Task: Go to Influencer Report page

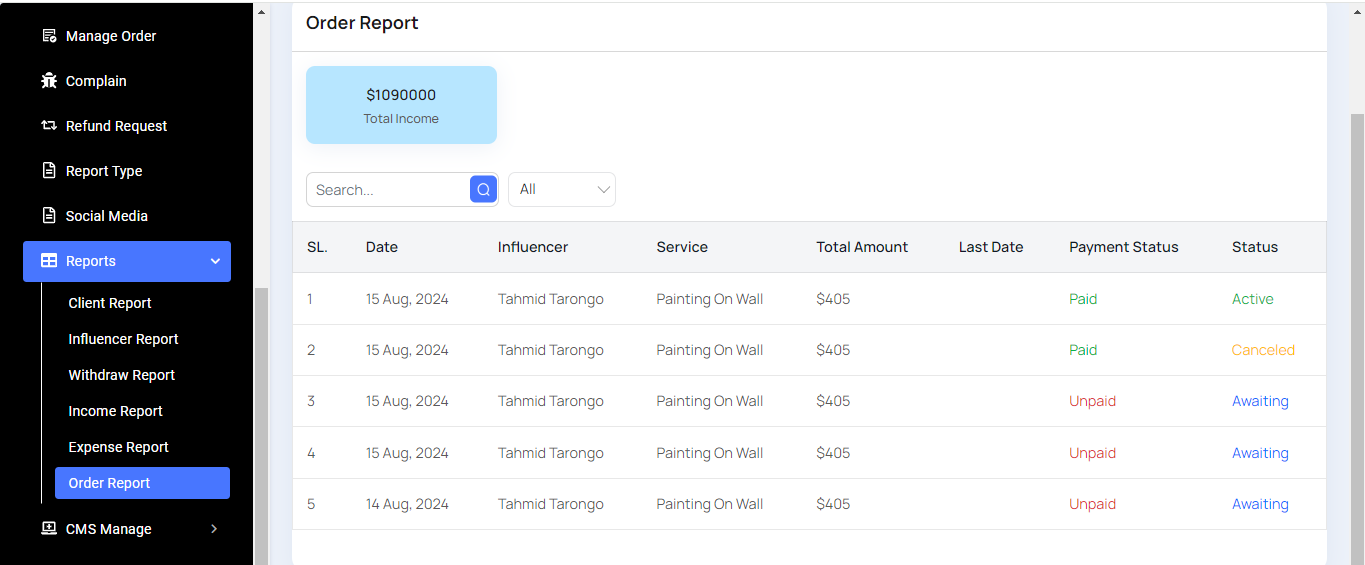Action: click(123, 339)
